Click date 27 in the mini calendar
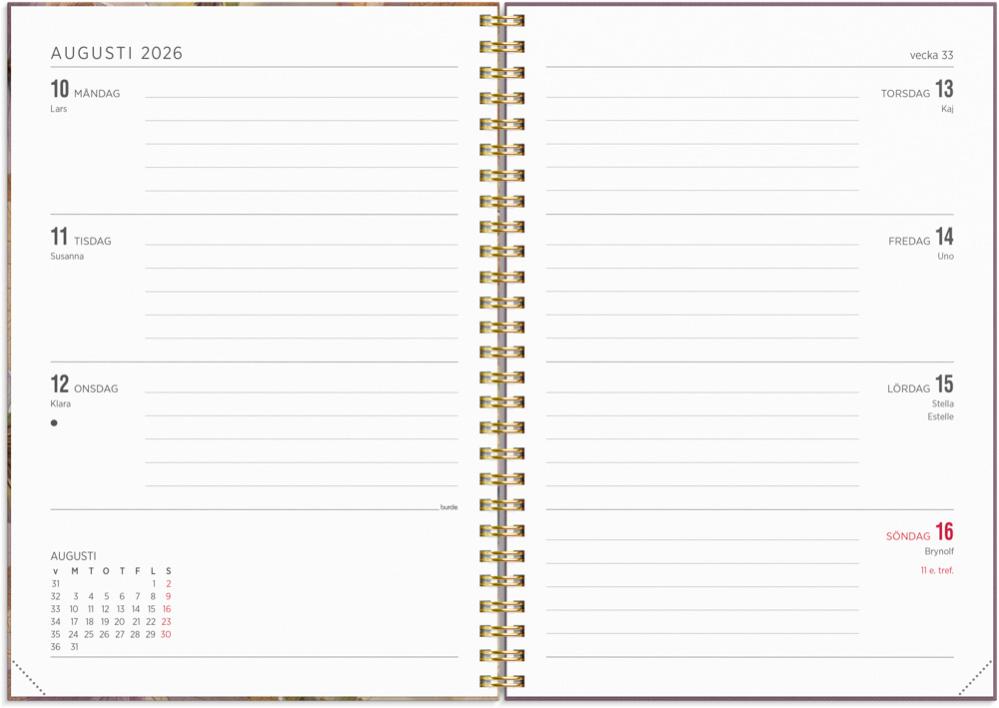 pyautogui.click(x=120, y=635)
